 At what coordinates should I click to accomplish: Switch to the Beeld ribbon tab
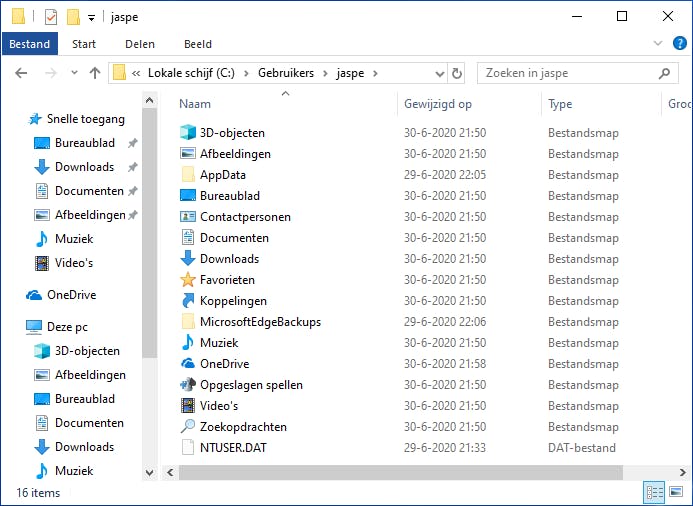tap(198, 44)
